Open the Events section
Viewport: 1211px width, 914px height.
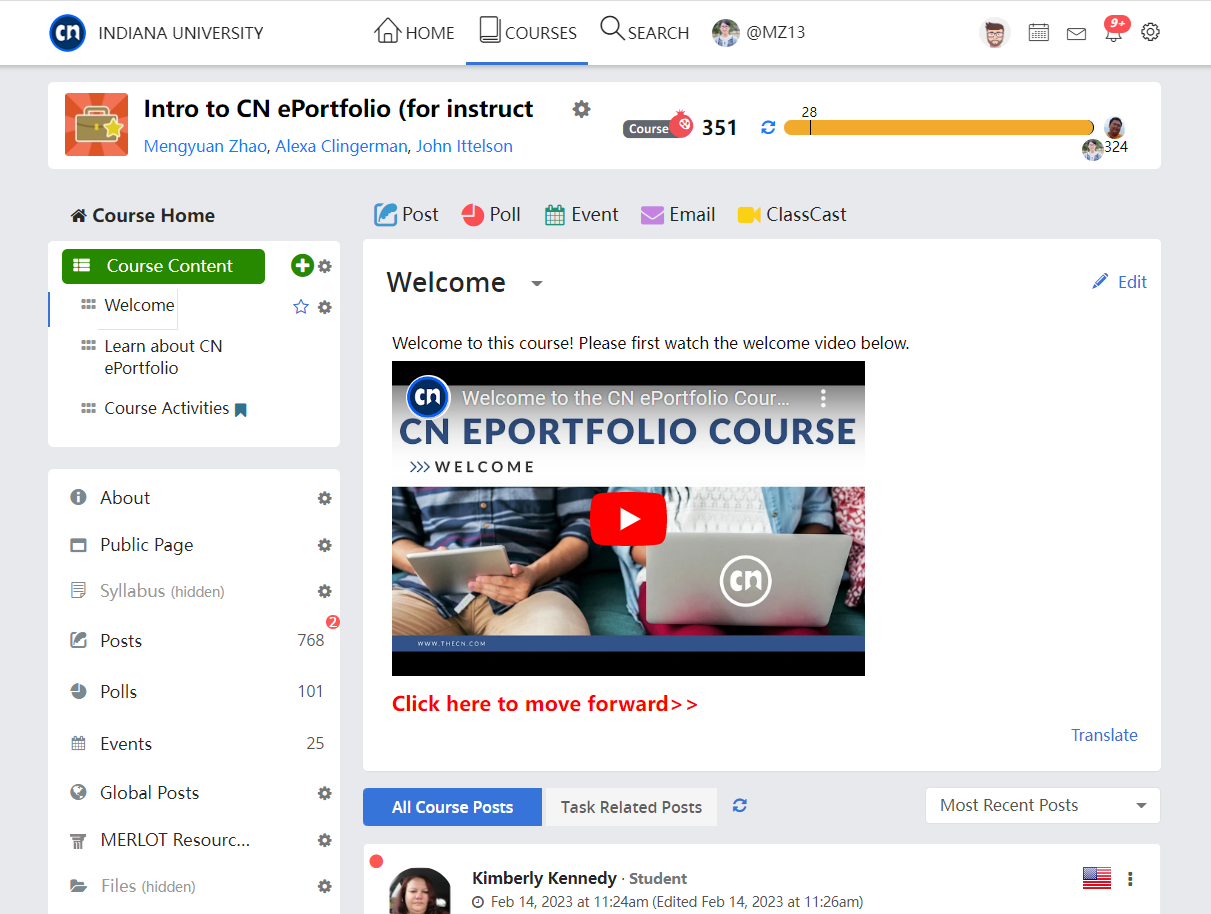pyautogui.click(x=126, y=744)
